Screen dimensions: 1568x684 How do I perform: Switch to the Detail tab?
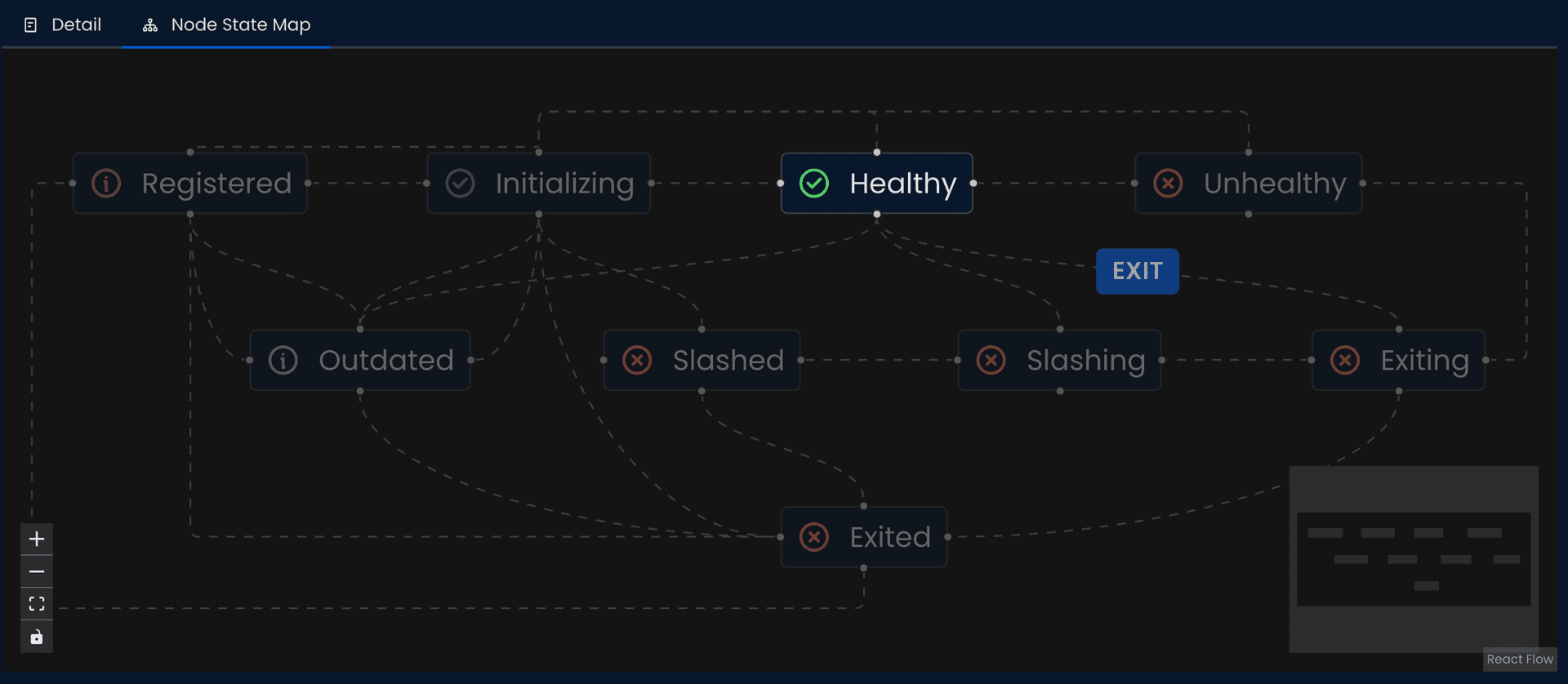point(63,24)
